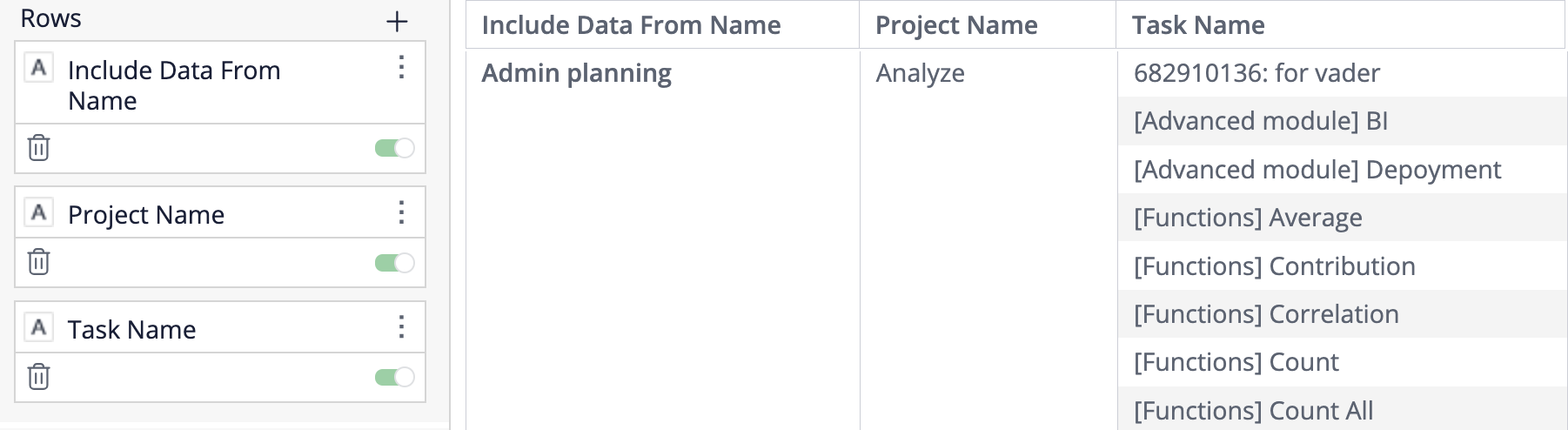The image size is (1568, 430).
Task: Click the Project Name column header
Action: (955, 25)
